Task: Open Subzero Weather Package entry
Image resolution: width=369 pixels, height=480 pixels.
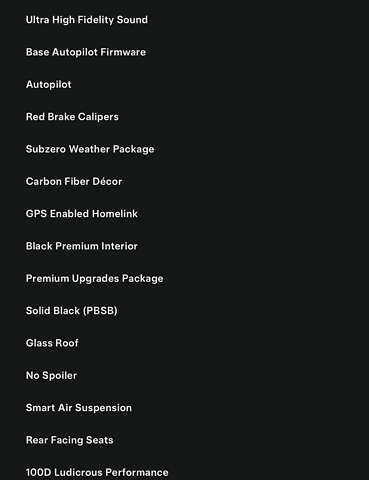Action: (x=90, y=149)
